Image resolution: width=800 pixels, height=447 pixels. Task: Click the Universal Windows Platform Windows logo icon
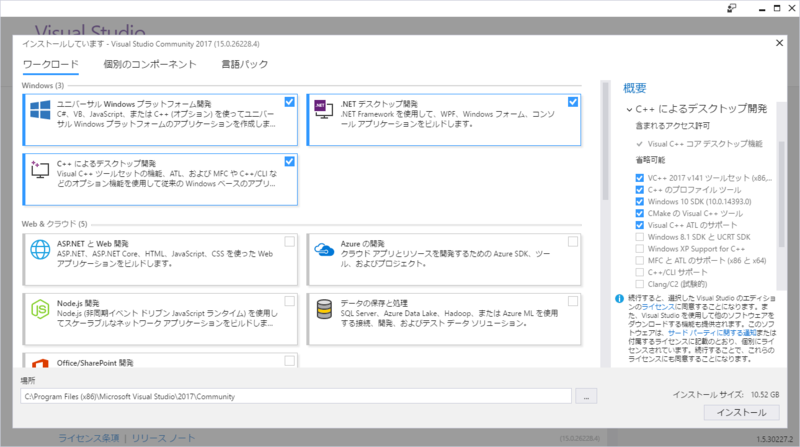pyautogui.click(x=40, y=110)
